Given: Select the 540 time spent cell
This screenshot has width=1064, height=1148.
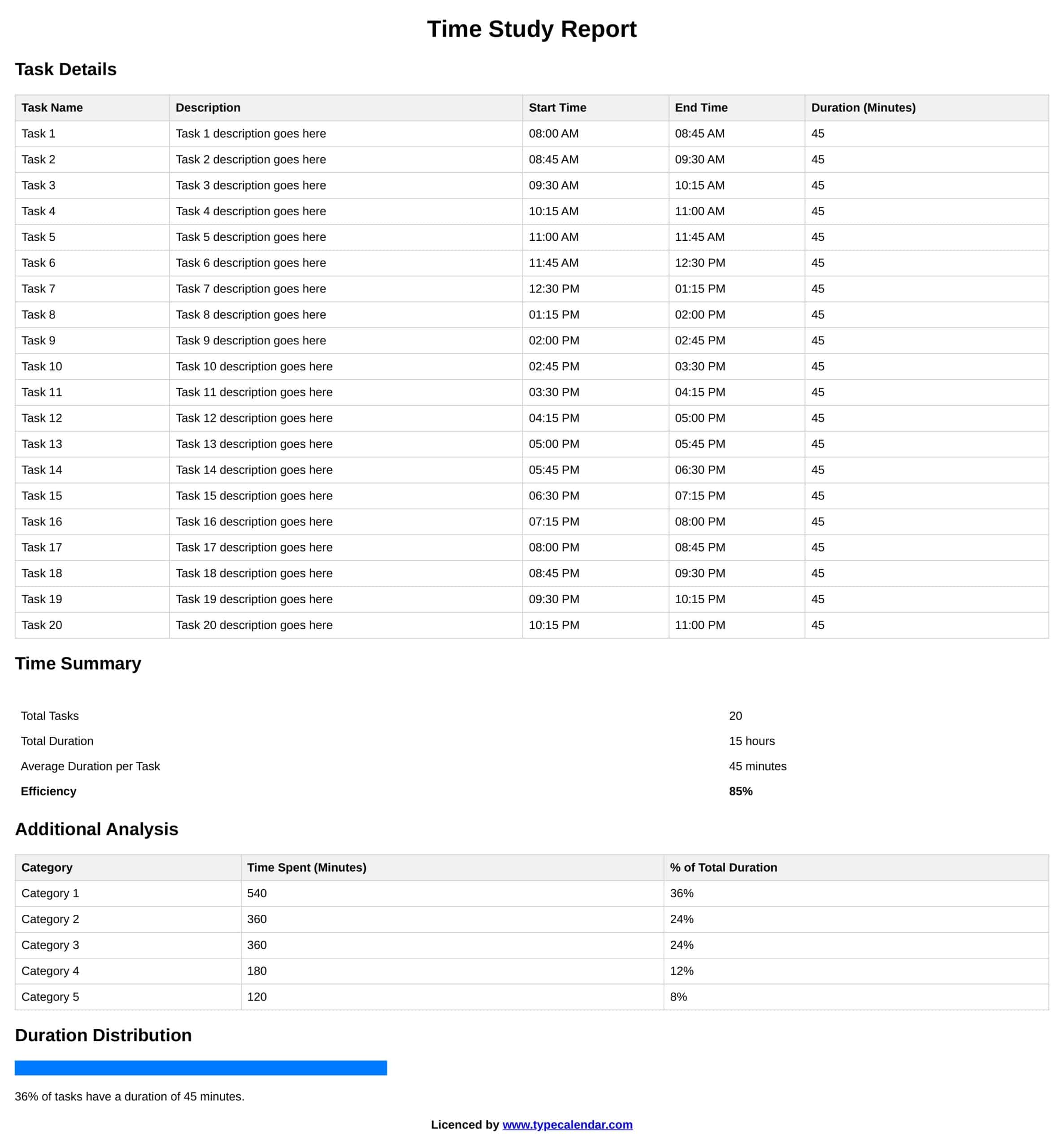Looking at the screenshot, I should (257, 893).
